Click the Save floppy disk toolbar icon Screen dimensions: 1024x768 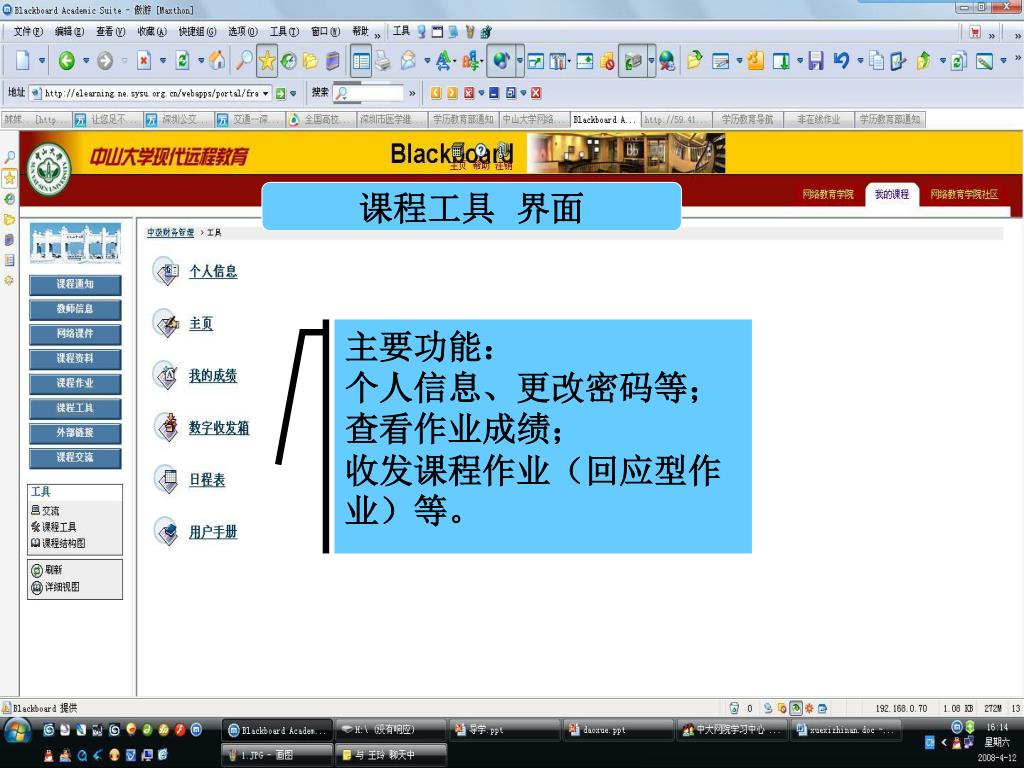816,61
